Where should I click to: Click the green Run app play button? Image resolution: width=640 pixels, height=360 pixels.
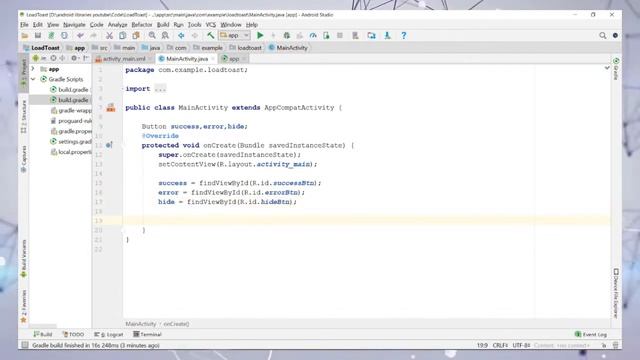[x=260, y=36]
